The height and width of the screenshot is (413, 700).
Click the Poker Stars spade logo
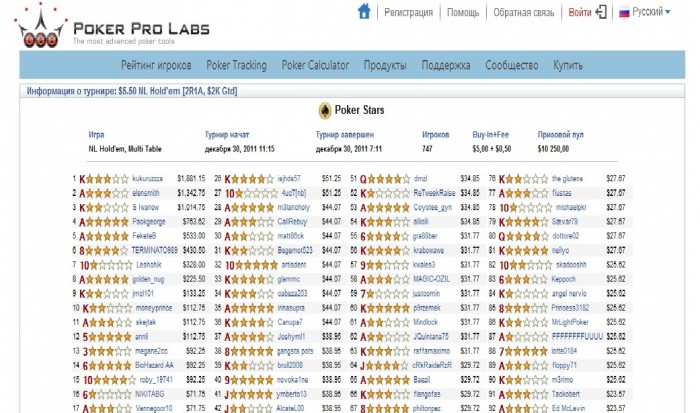[325, 110]
